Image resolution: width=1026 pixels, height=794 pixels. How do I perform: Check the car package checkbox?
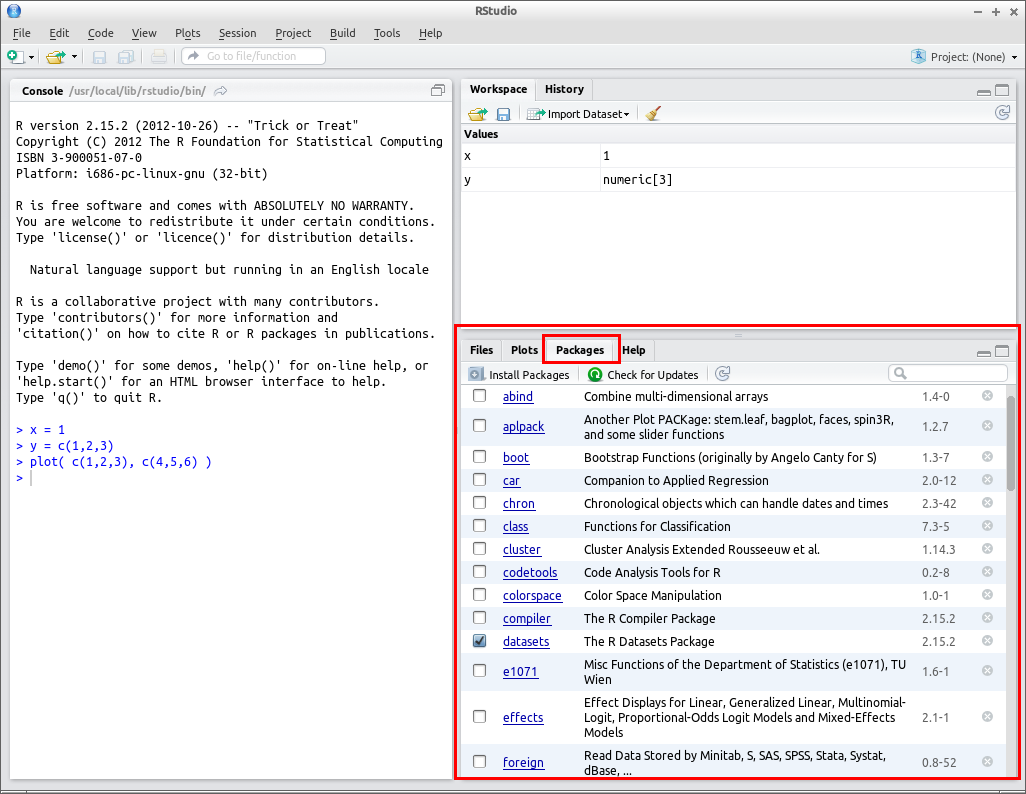(480, 479)
